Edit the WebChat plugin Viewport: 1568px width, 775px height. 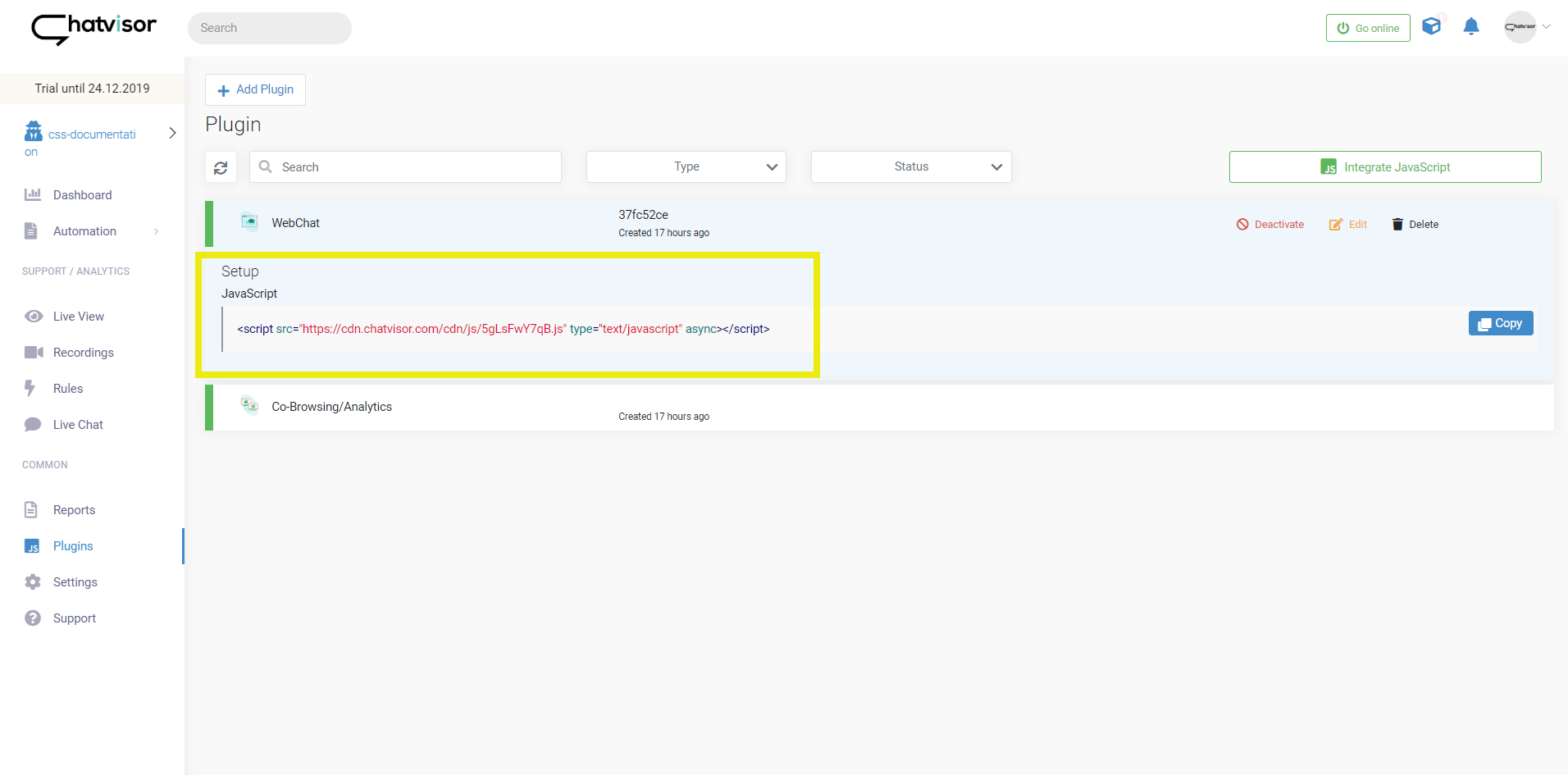(x=1348, y=225)
